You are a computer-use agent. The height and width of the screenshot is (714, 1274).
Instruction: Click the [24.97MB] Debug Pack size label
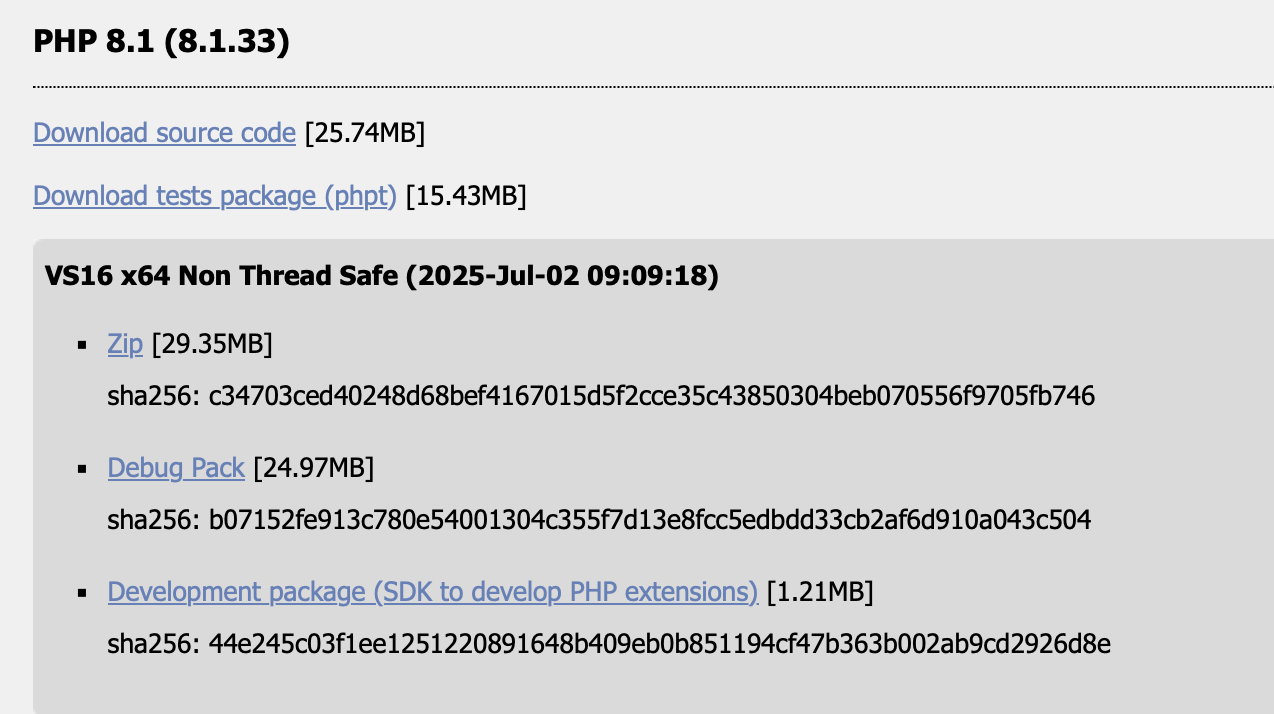point(314,468)
